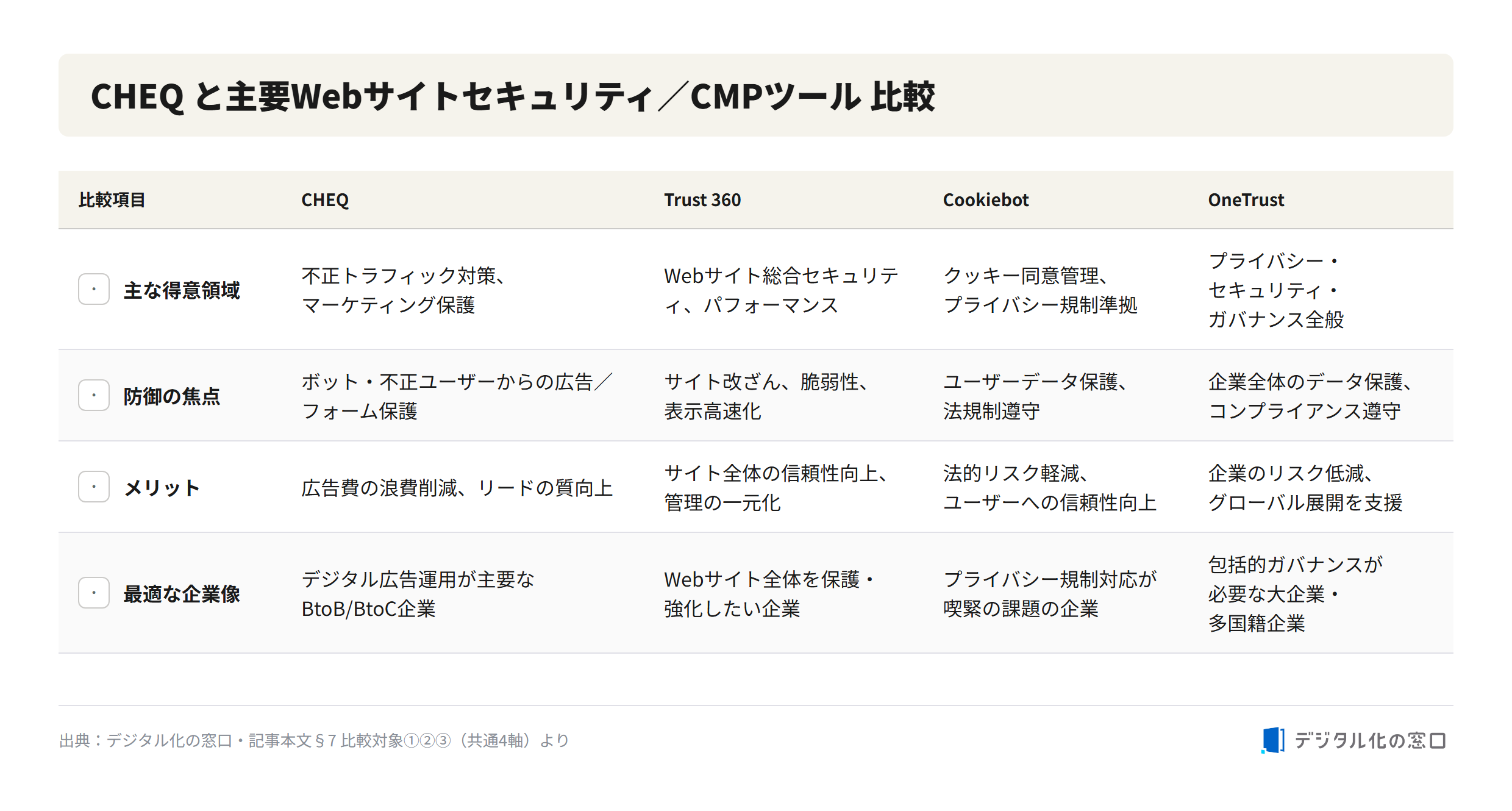The width and height of the screenshot is (1512, 811).
Task: Select the OneTrust column header
Action: coord(1246,200)
